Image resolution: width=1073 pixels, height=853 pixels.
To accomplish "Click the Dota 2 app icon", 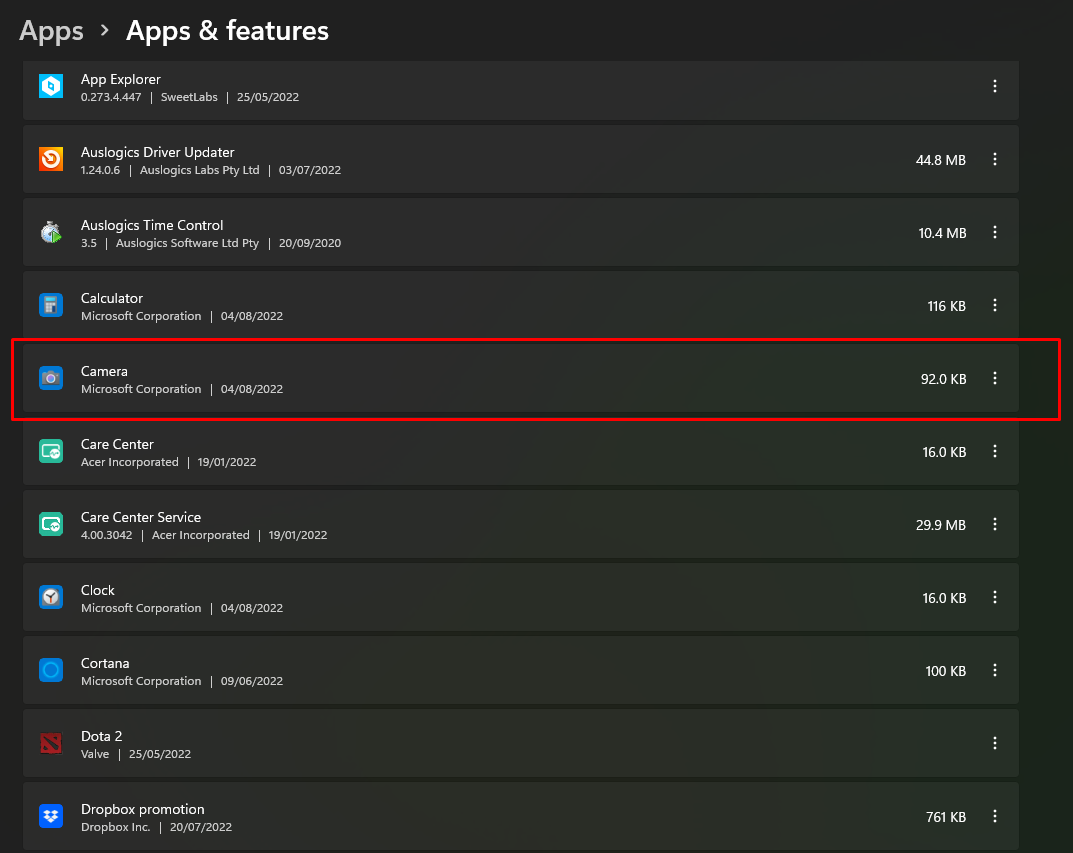I will [x=51, y=744].
